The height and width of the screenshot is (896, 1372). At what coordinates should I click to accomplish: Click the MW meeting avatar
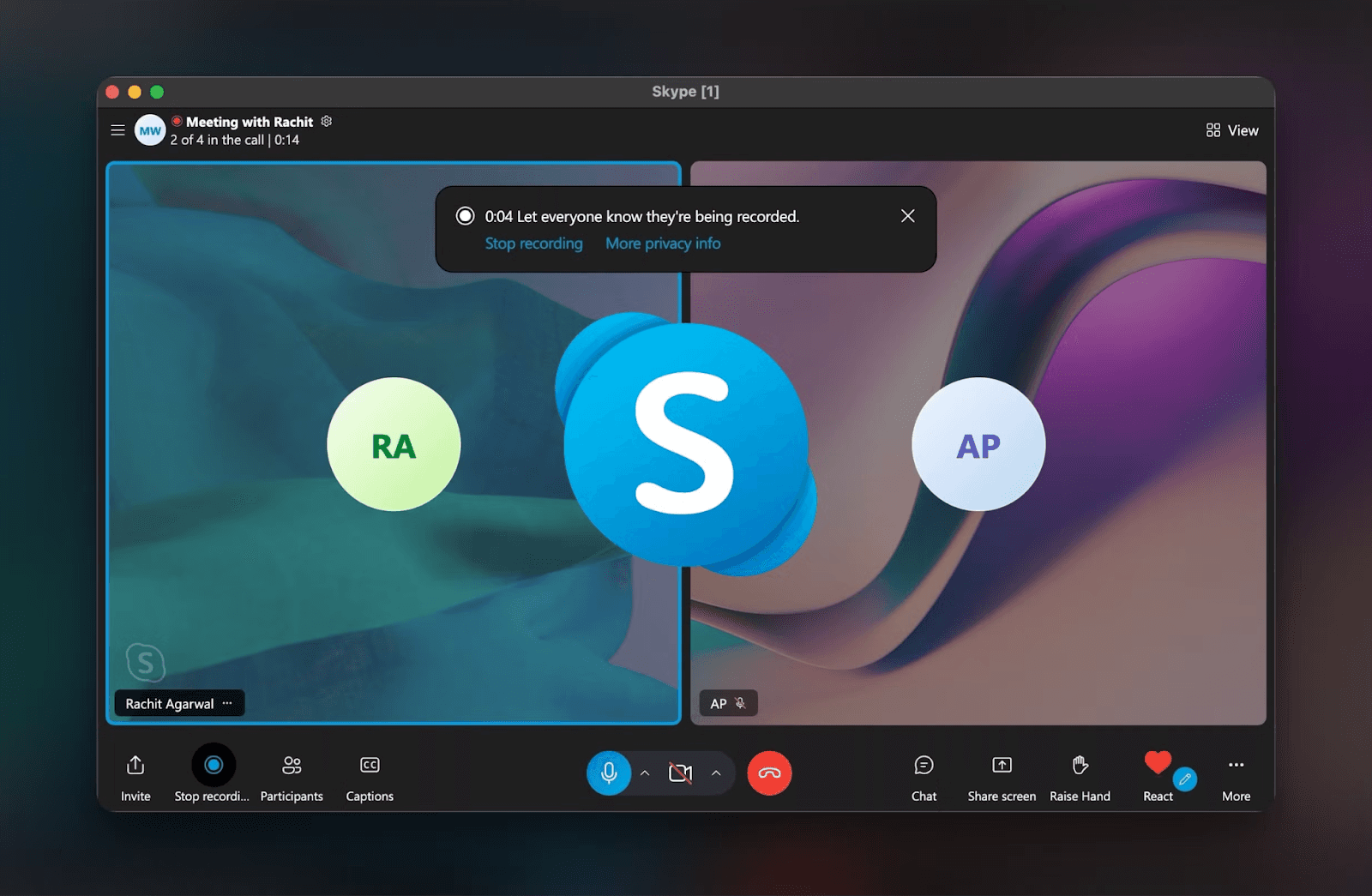[150, 130]
